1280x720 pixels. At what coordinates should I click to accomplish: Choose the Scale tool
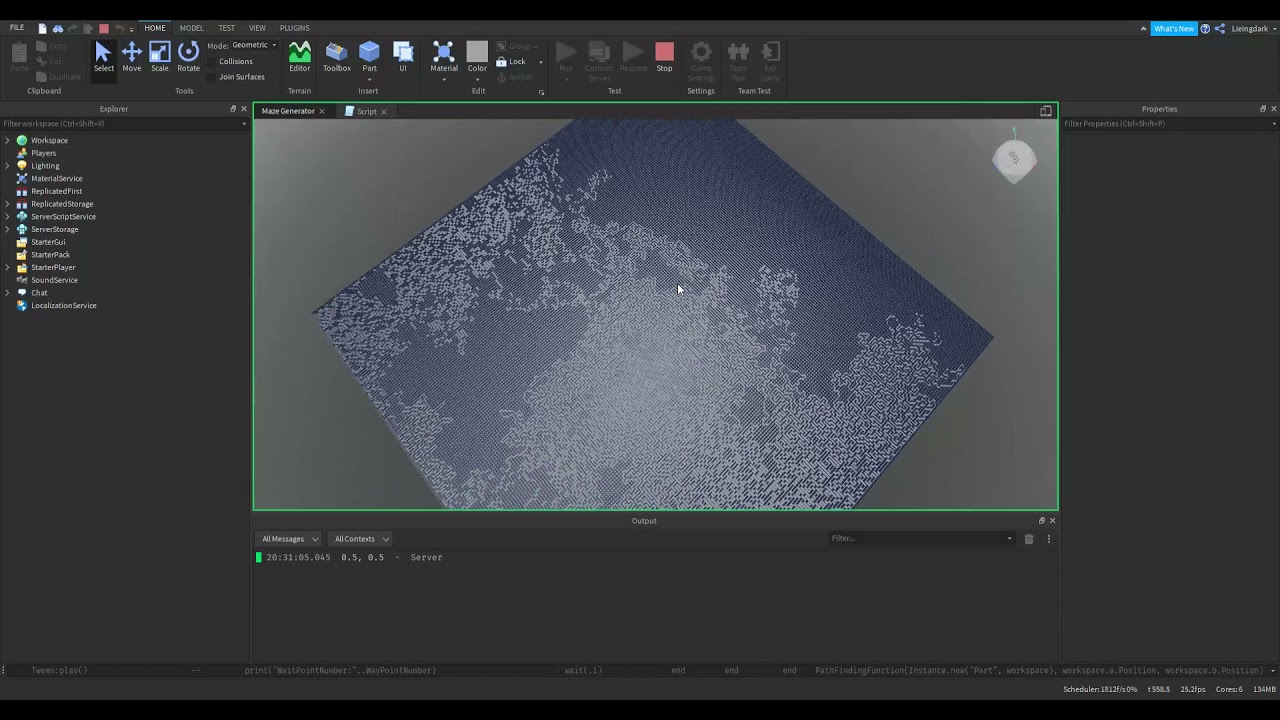point(160,57)
